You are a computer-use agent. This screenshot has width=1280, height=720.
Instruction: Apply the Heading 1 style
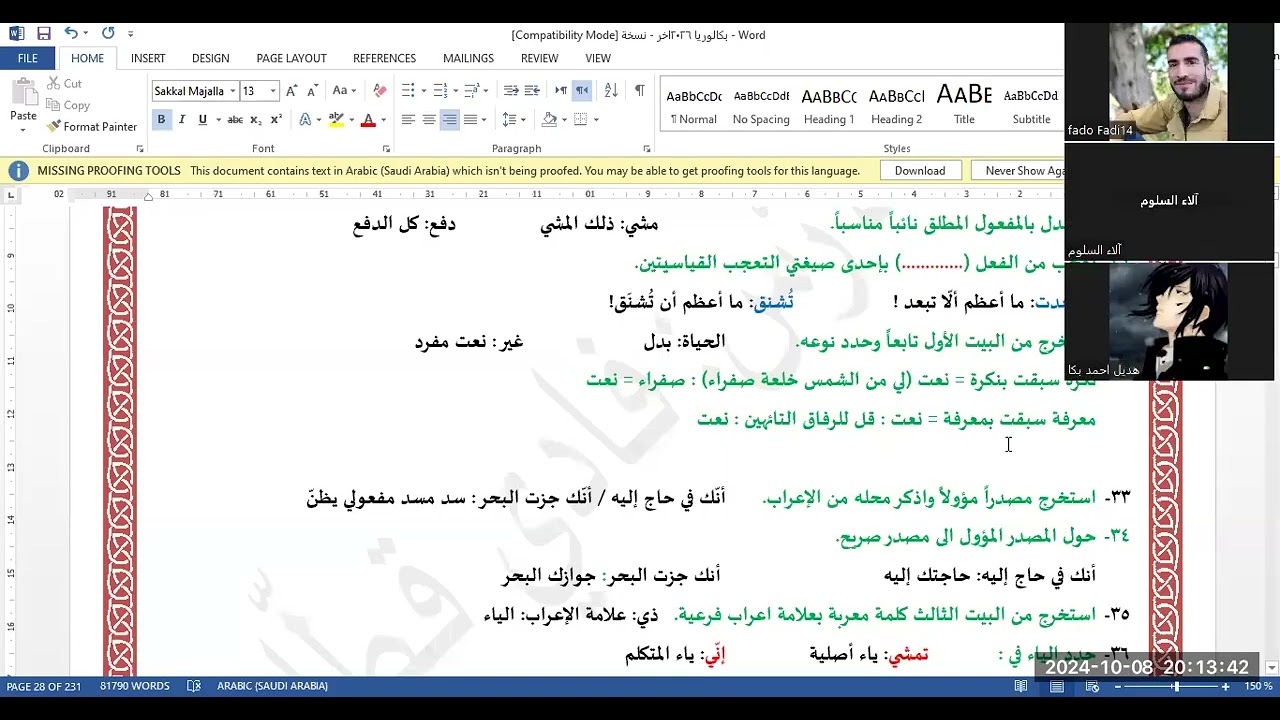click(x=829, y=105)
